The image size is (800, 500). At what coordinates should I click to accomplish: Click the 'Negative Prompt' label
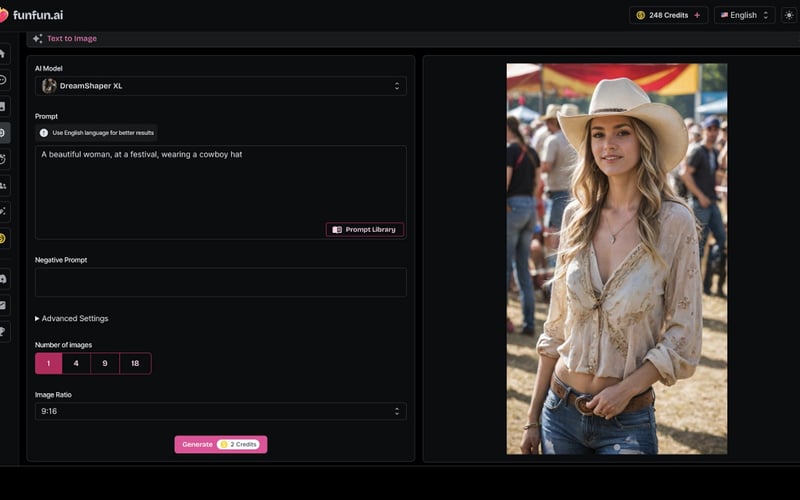[x=61, y=260]
